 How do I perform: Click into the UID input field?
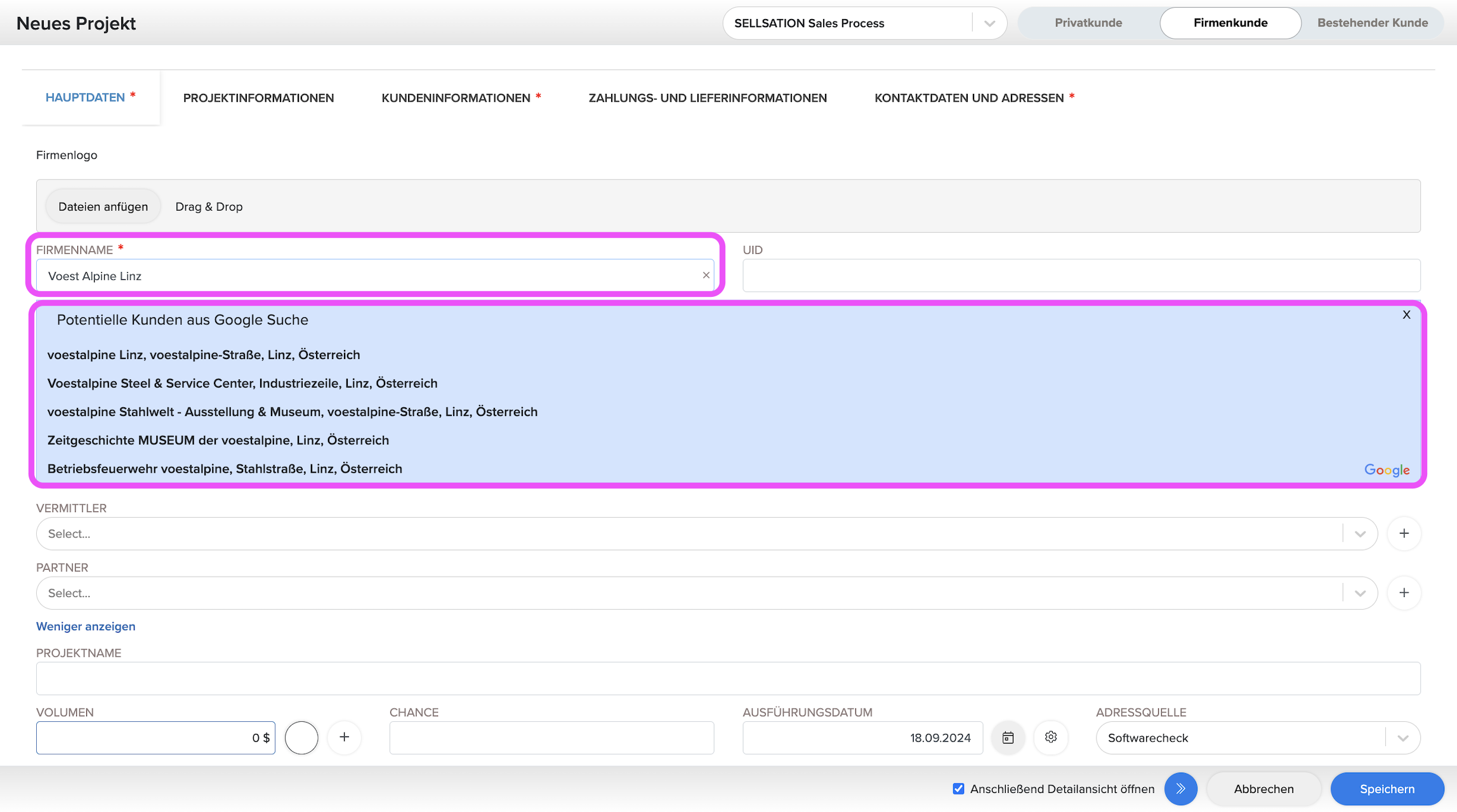point(1081,275)
